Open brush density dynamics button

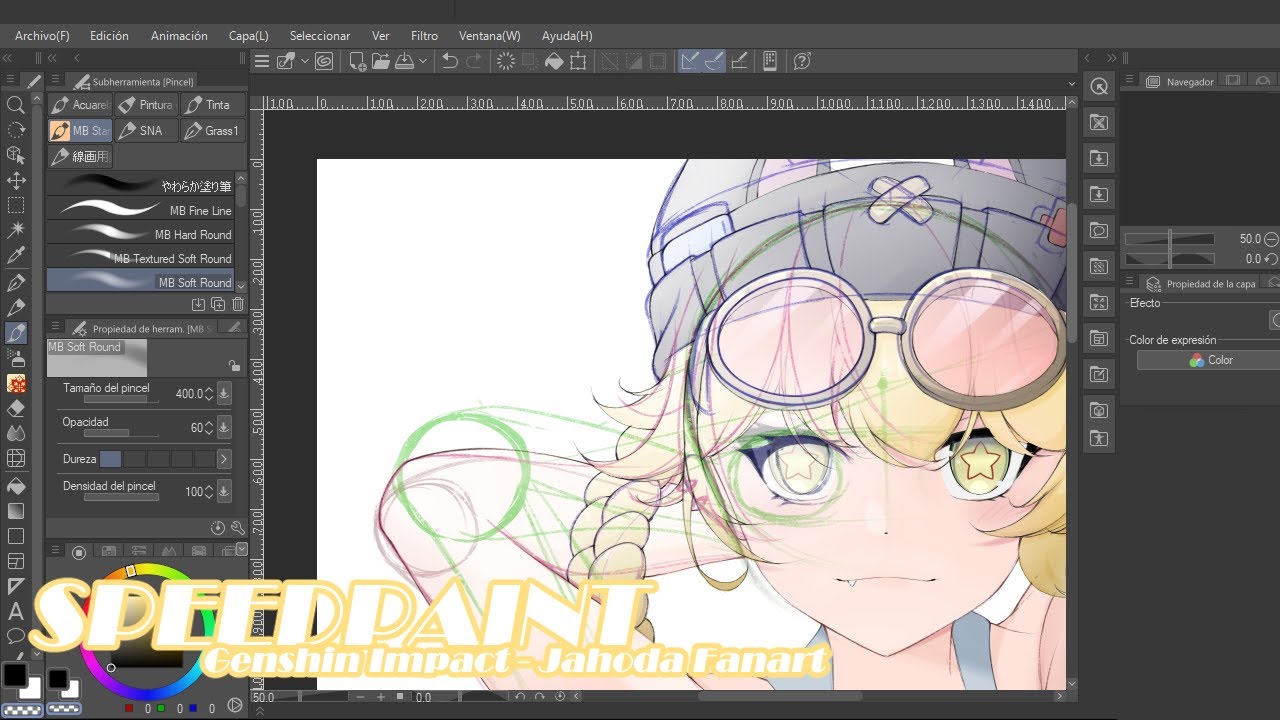[x=224, y=492]
